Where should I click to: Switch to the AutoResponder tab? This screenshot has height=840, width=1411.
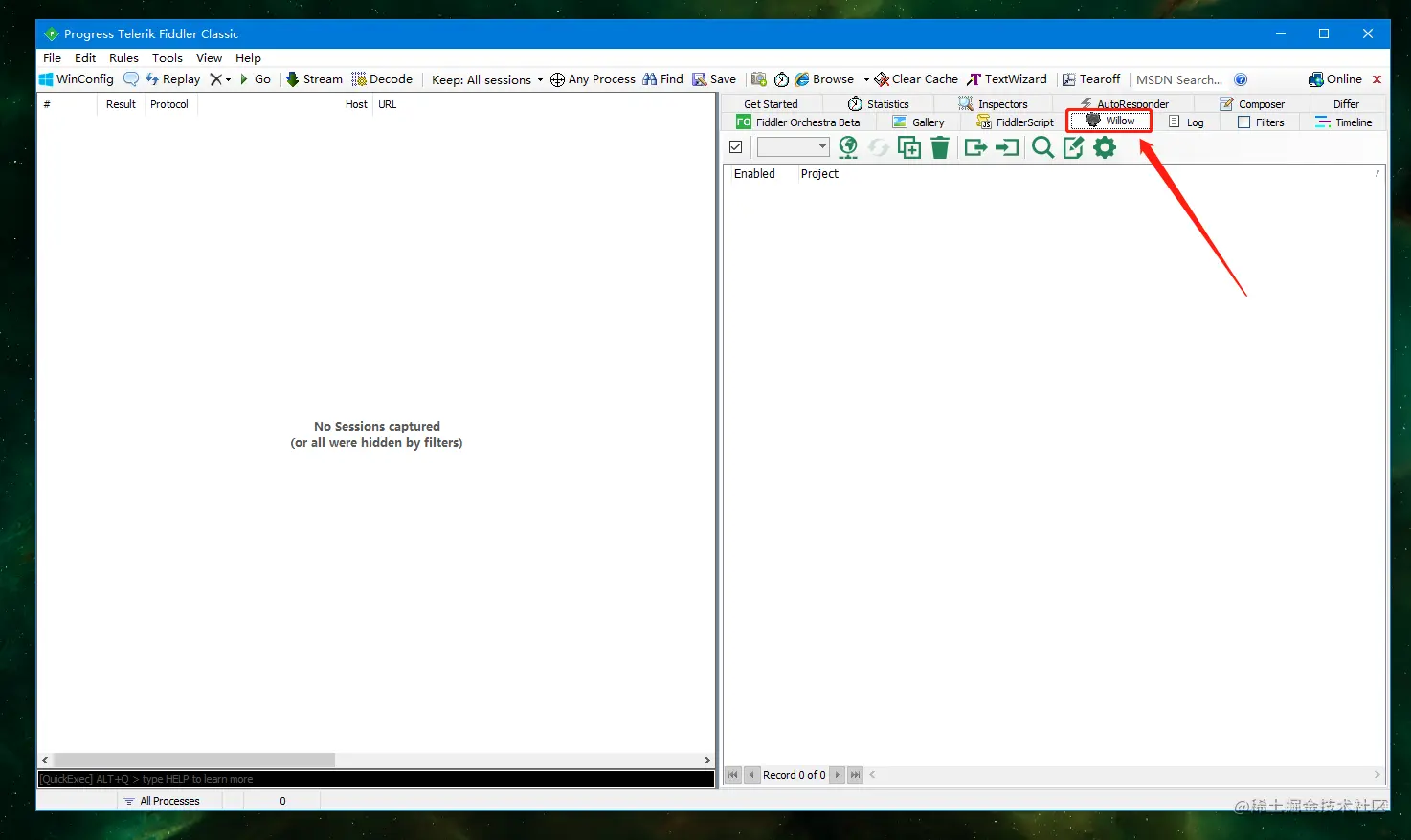click(1124, 104)
